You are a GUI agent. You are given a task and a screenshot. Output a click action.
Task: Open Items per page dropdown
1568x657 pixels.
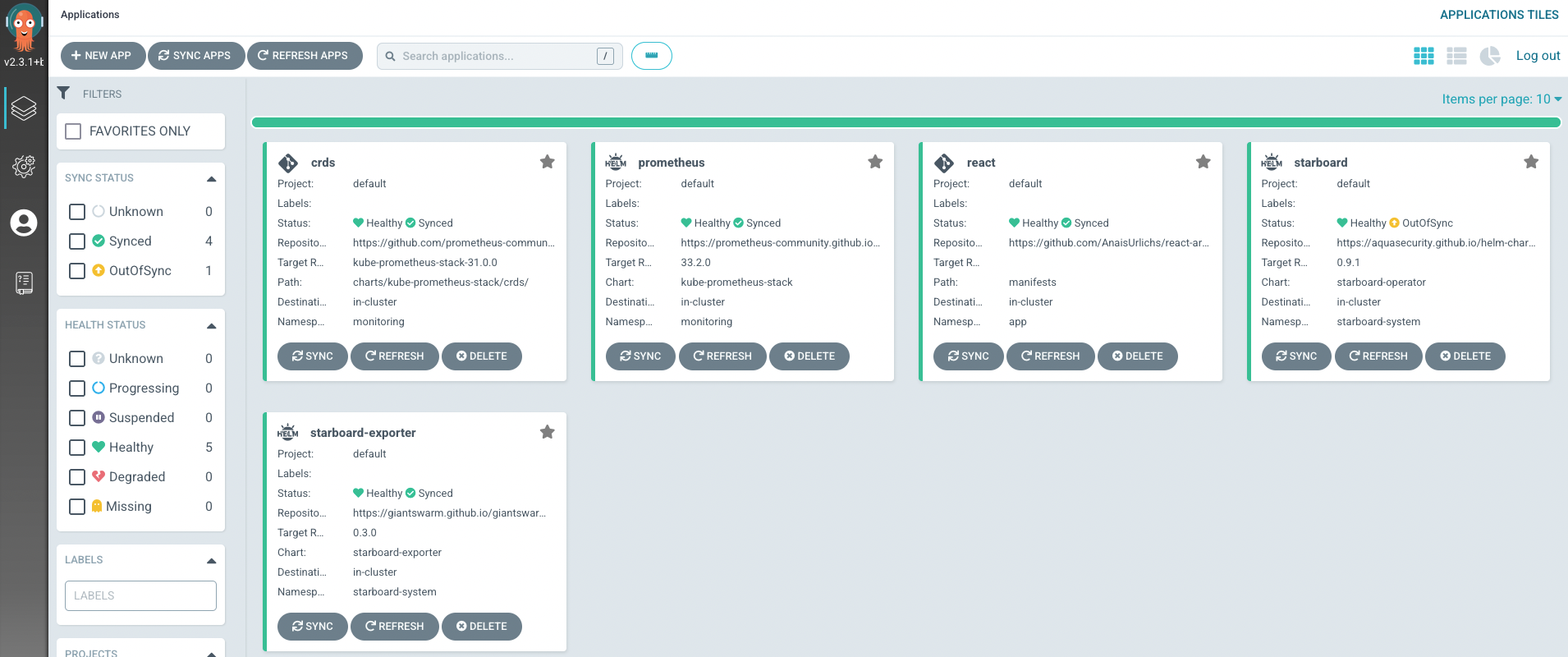(1502, 99)
